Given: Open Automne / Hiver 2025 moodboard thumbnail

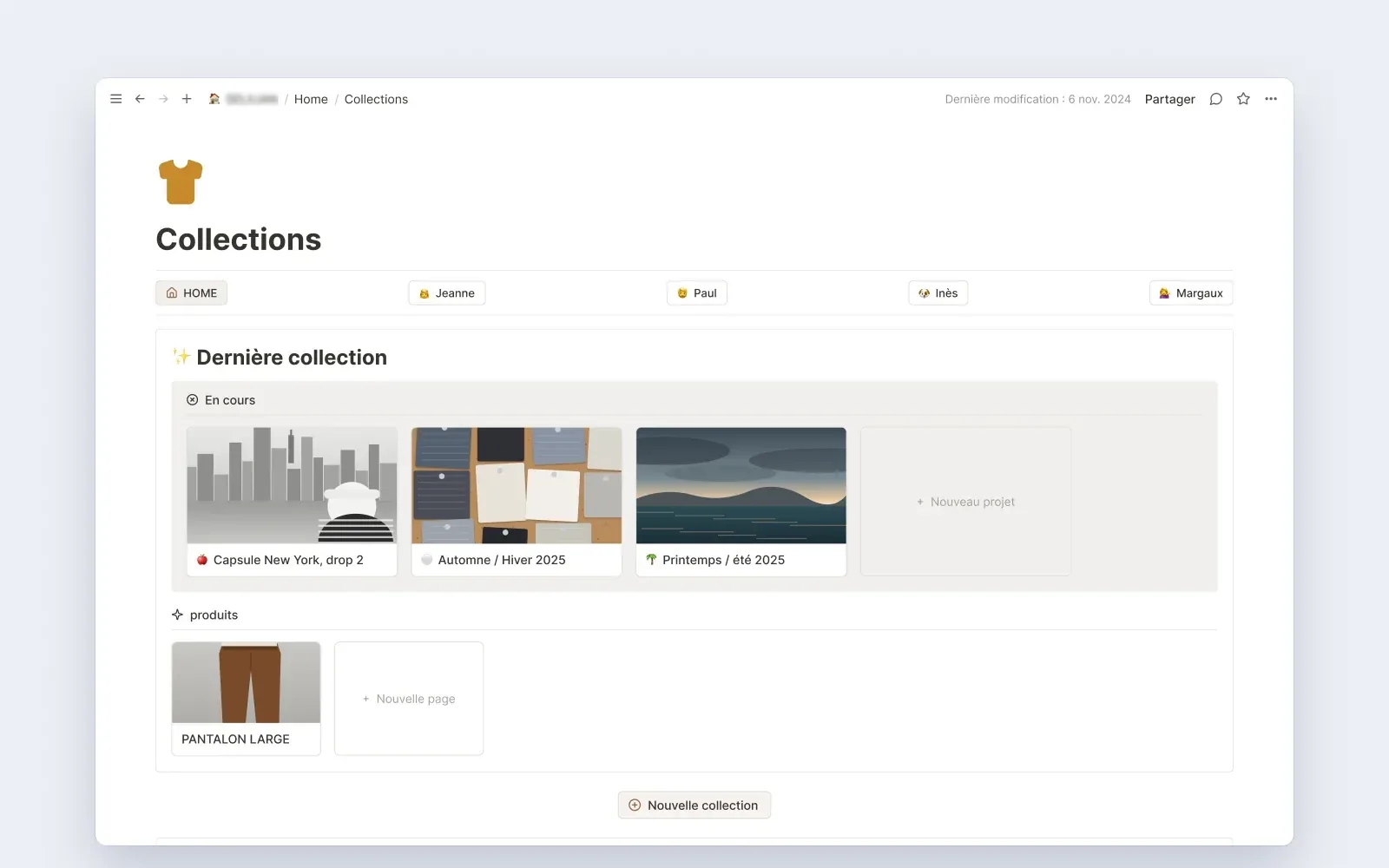Looking at the screenshot, I should pyautogui.click(x=517, y=485).
